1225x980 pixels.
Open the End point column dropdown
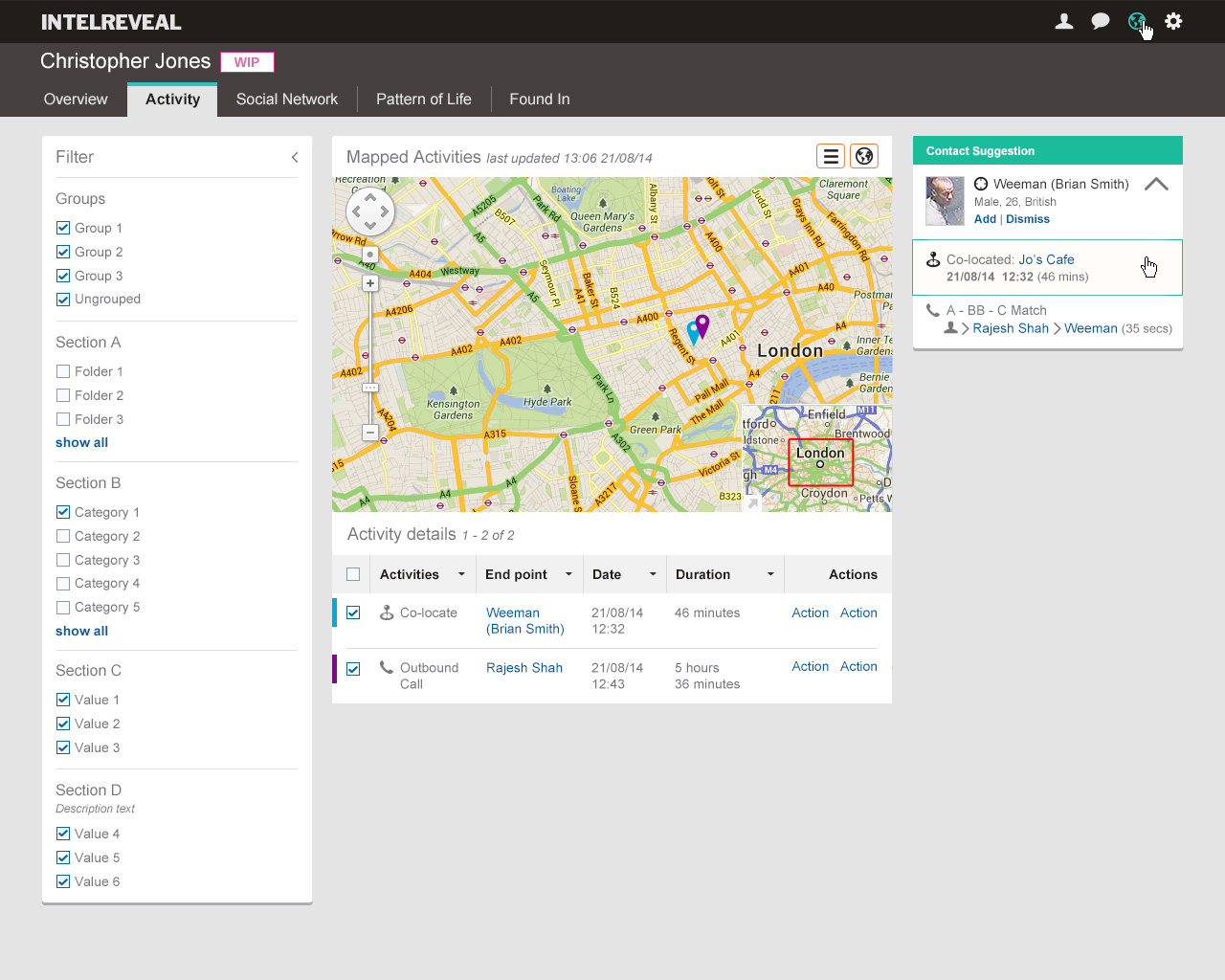[x=568, y=574]
